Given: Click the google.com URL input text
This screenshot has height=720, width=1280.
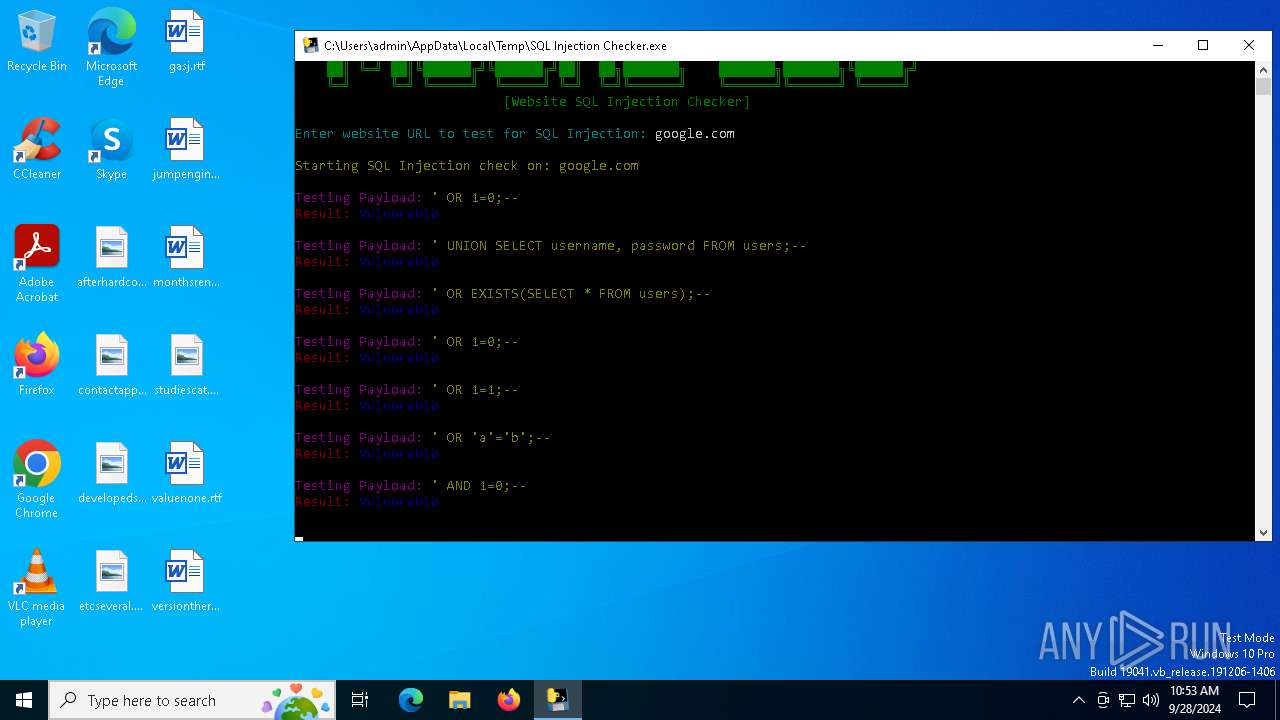Looking at the screenshot, I should (x=694, y=133).
